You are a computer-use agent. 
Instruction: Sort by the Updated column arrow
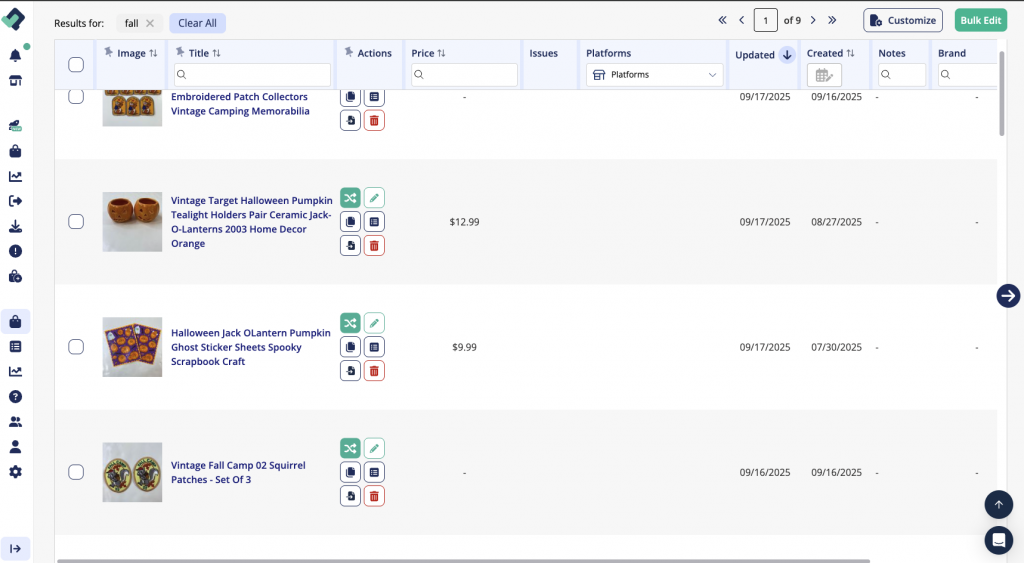click(787, 55)
